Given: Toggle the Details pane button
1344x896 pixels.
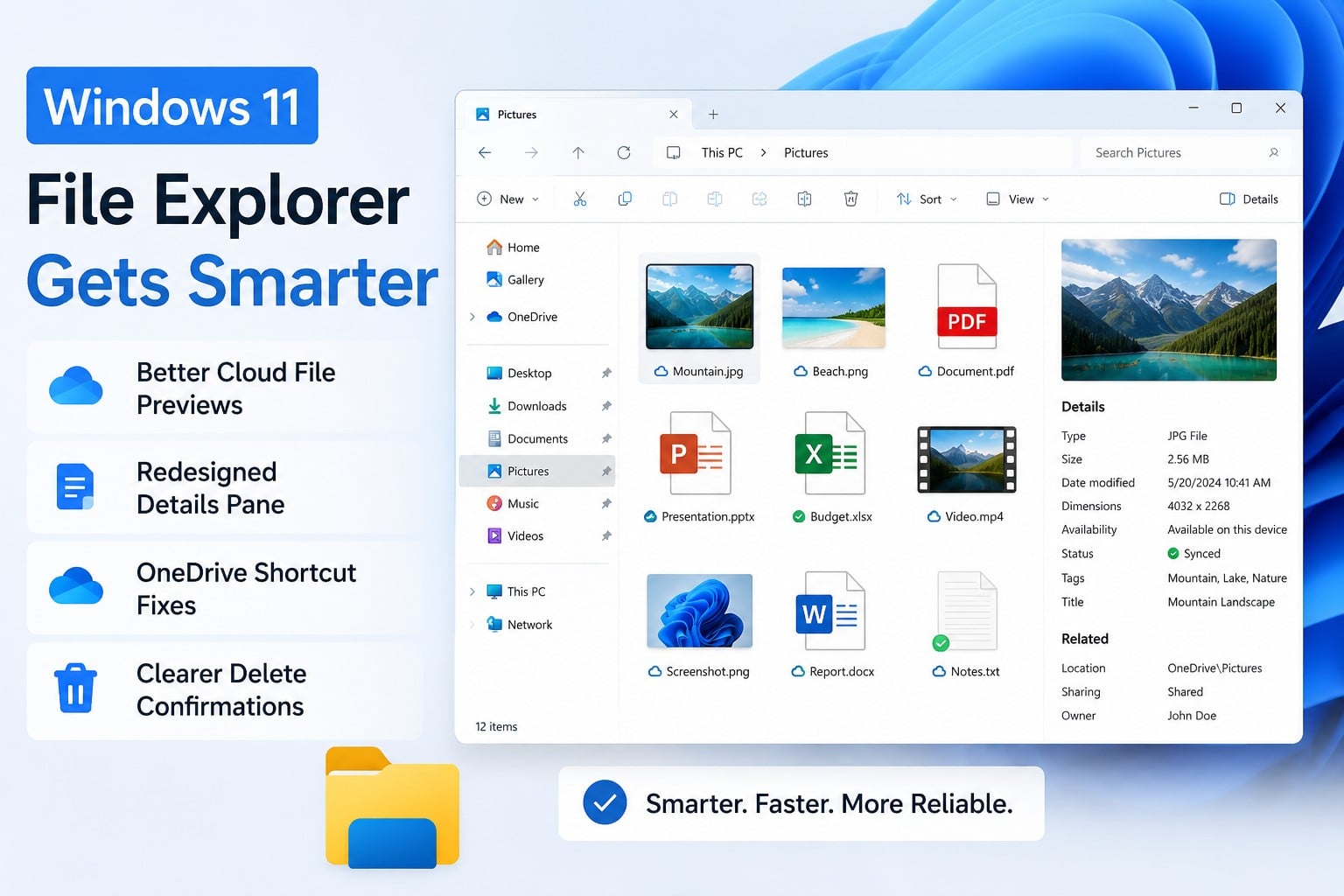Looking at the screenshot, I should tap(1249, 199).
